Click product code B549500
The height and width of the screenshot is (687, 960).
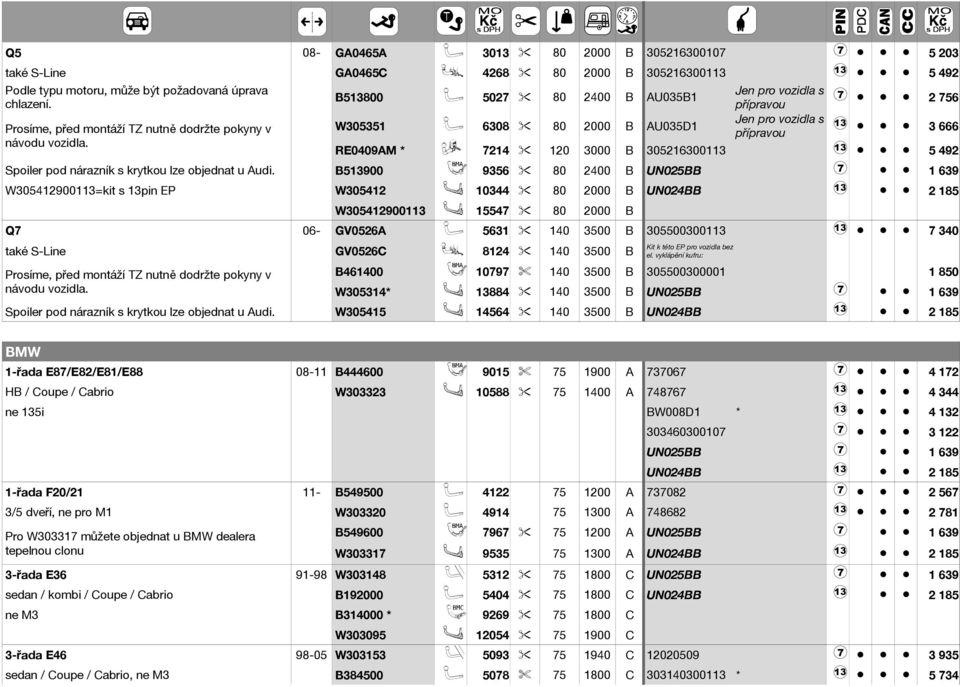(359, 492)
